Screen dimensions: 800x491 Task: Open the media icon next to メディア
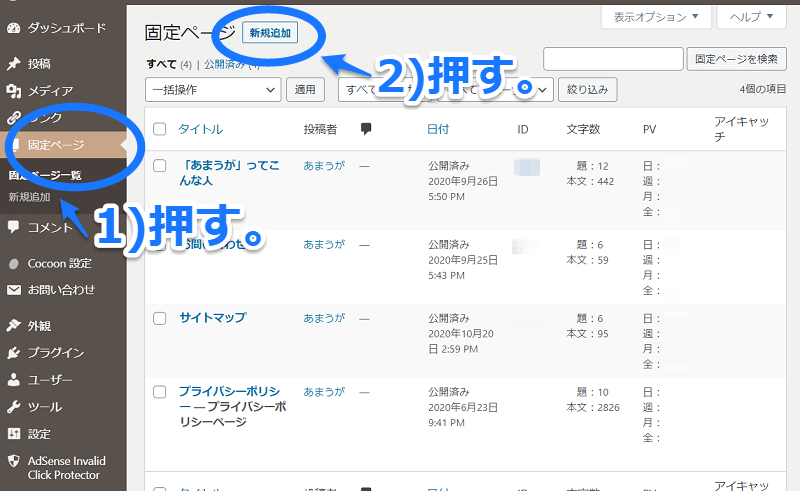(x=13, y=91)
